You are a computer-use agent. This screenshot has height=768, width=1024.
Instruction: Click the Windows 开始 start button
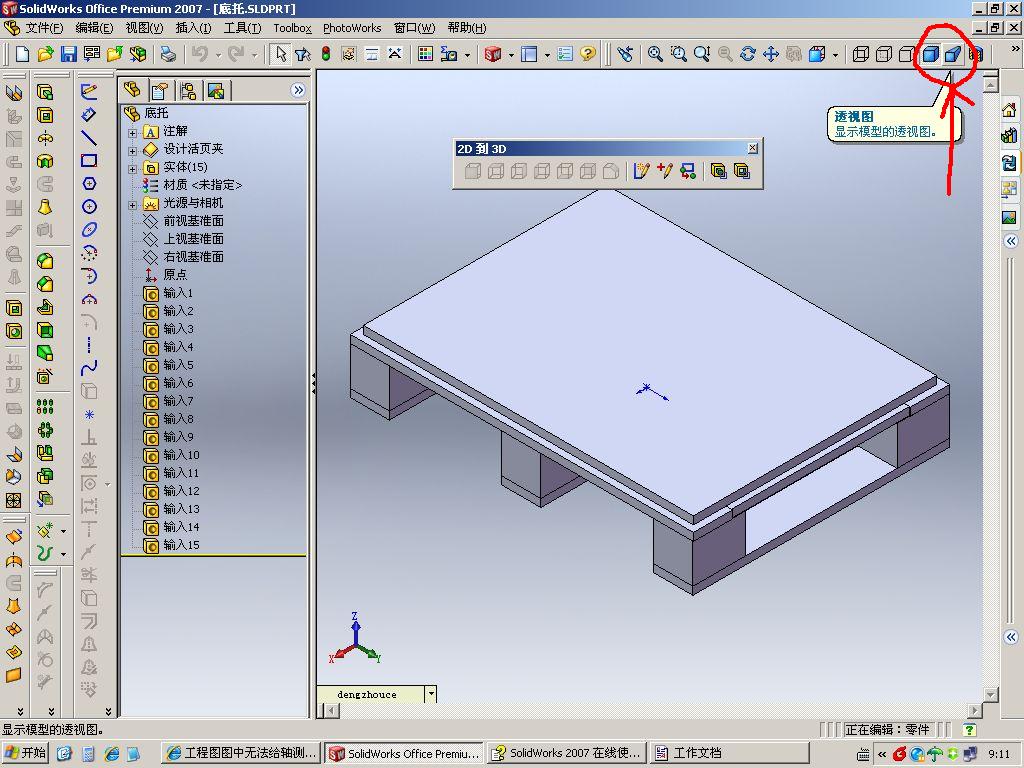(26, 752)
